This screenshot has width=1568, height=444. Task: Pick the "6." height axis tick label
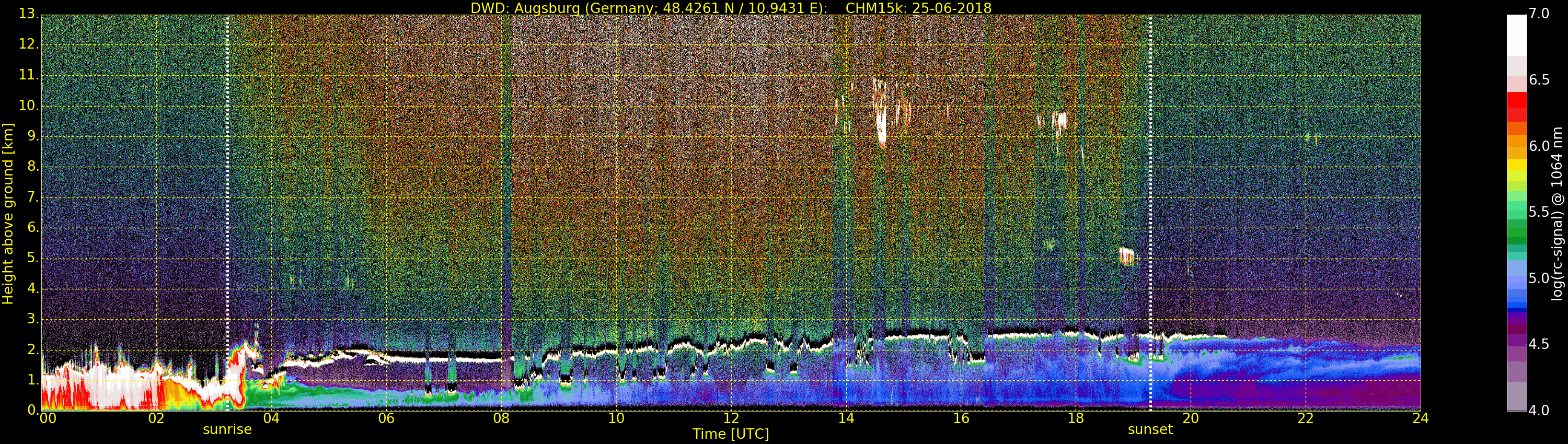click(33, 227)
